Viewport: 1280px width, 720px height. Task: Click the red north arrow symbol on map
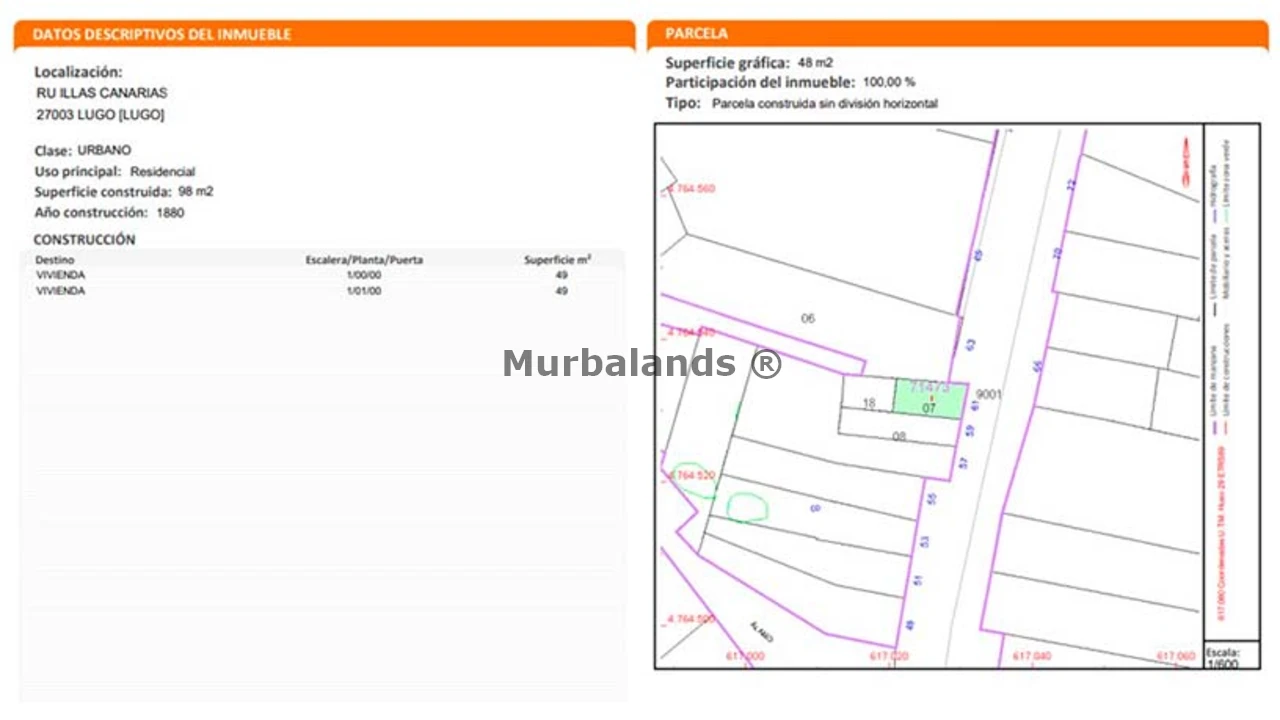pos(1185,162)
